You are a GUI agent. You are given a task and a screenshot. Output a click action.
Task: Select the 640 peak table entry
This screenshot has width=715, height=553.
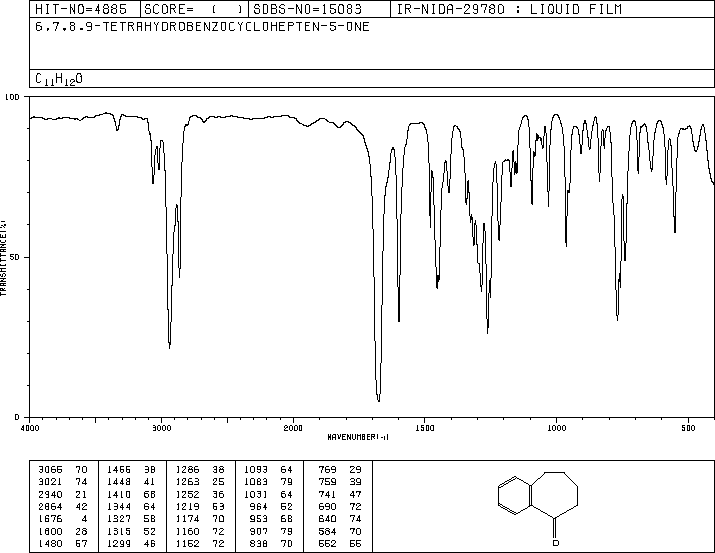pyautogui.click(x=340, y=519)
